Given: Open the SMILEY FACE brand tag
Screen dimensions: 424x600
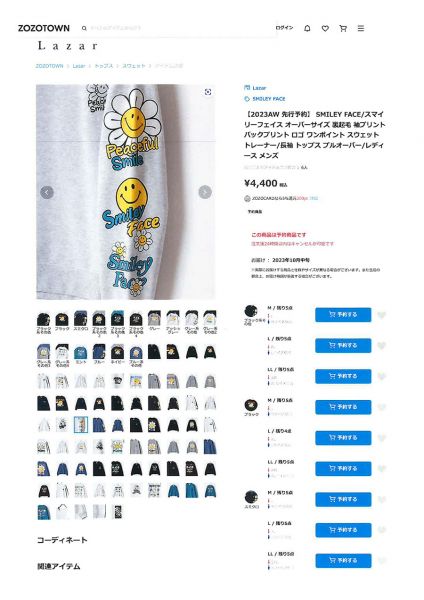Looking at the screenshot, I should coord(269,99).
